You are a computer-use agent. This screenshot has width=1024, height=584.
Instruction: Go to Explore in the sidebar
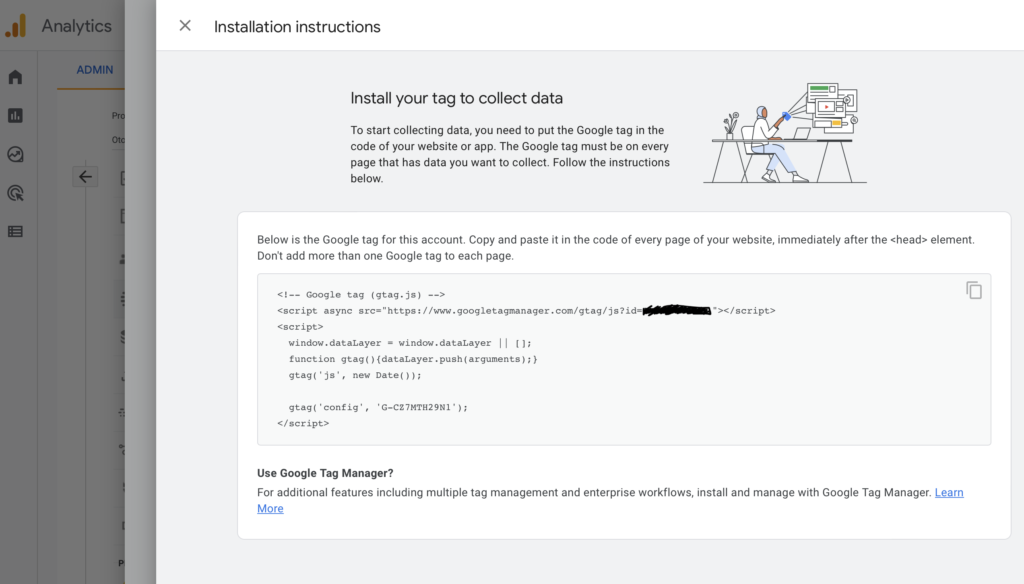(x=15, y=155)
